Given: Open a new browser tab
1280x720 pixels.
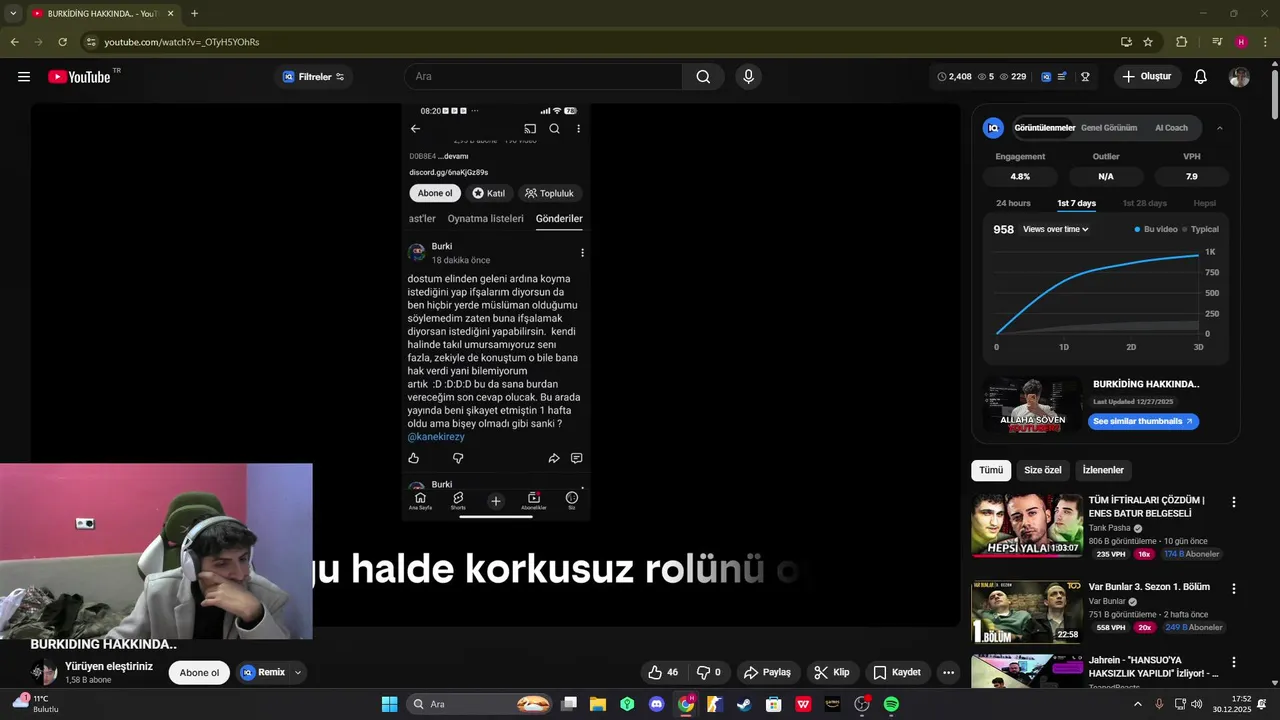Looking at the screenshot, I should pos(194,13).
